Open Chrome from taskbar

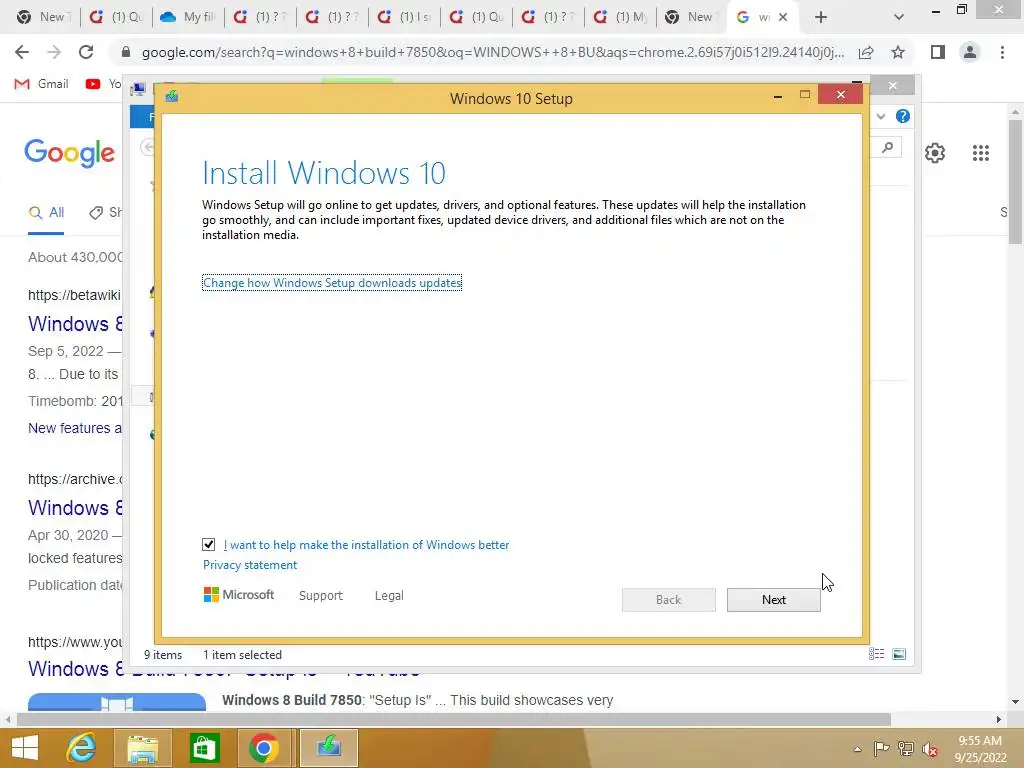pyautogui.click(x=264, y=748)
